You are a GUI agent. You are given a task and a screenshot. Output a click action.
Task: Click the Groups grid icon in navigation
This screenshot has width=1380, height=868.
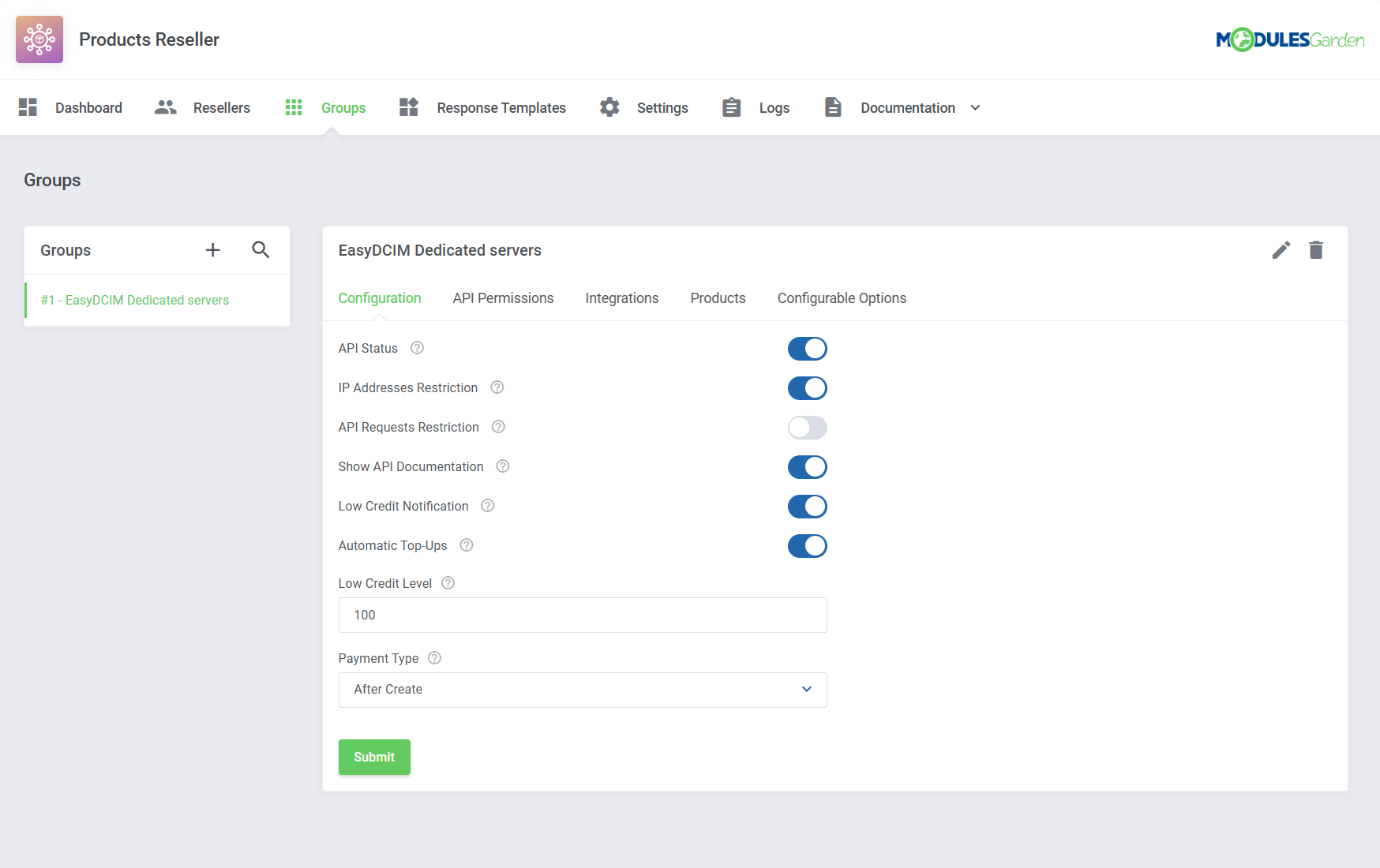(294, 107)
